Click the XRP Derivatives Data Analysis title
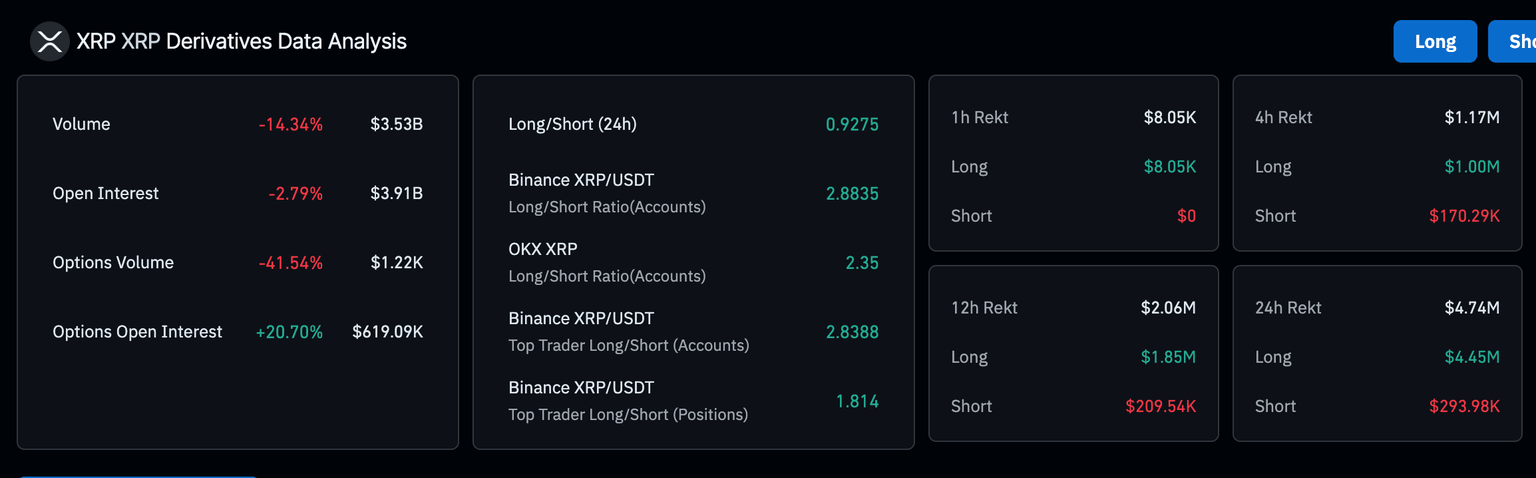 [x=241, y=42]
